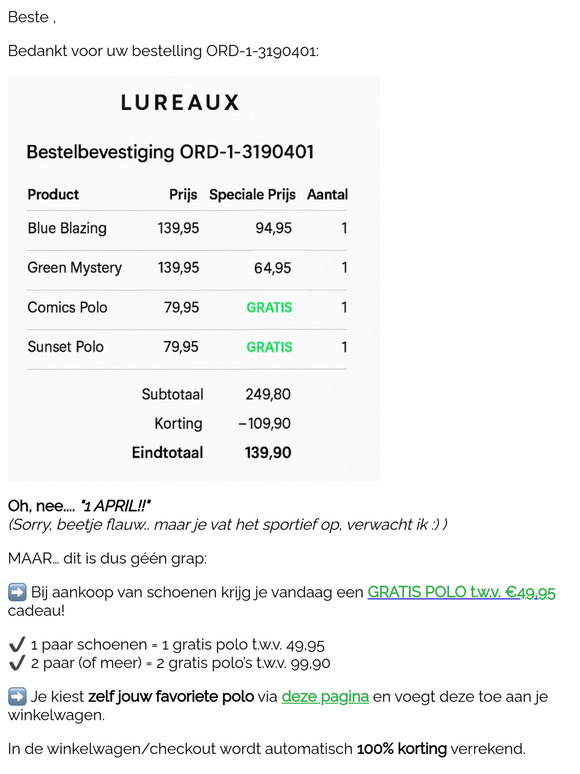Select the Green Mystery product name
The image size is (580, 774).
(x=75, y=268)
